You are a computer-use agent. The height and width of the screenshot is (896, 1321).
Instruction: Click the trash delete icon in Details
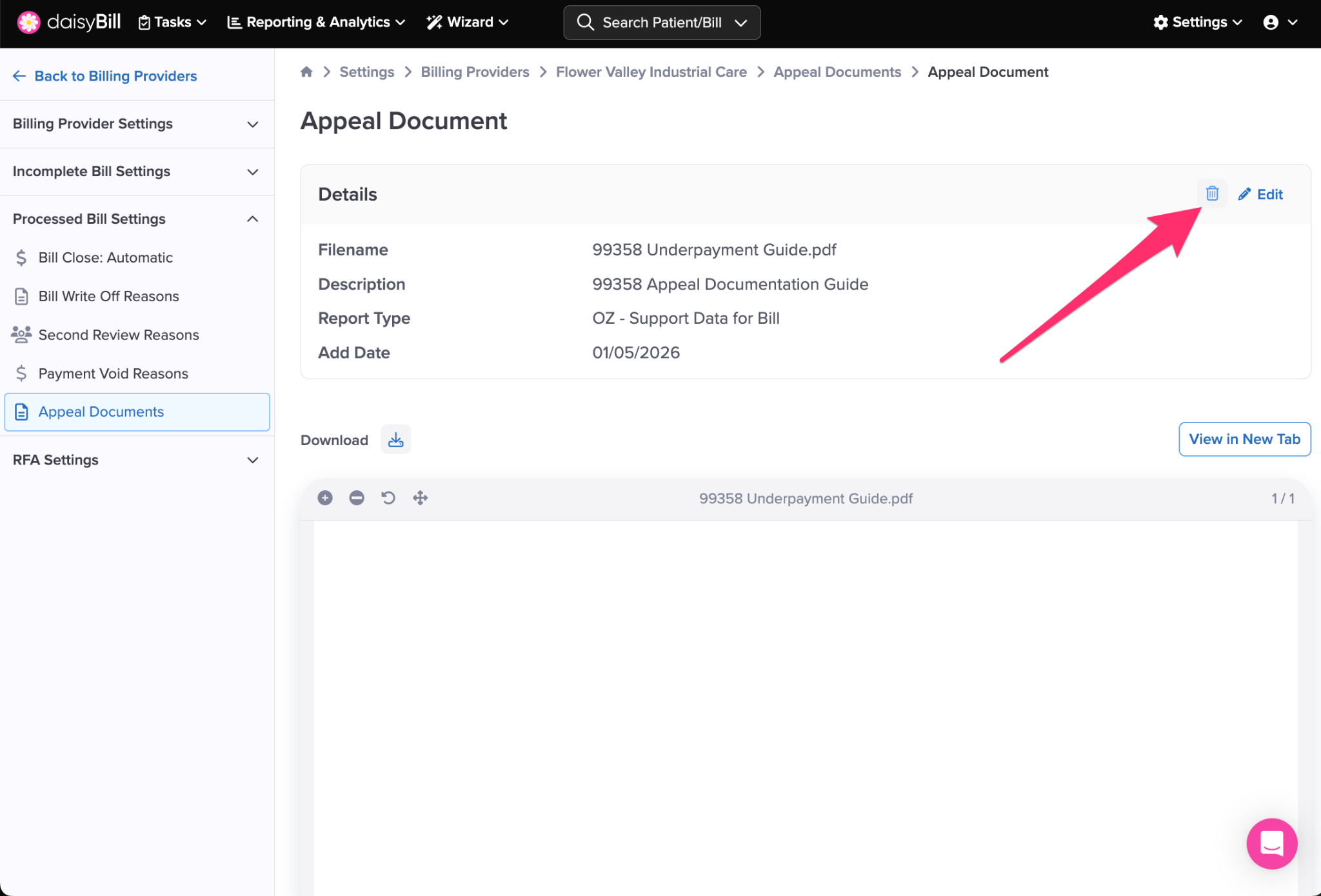click(x=1211, y=194)
